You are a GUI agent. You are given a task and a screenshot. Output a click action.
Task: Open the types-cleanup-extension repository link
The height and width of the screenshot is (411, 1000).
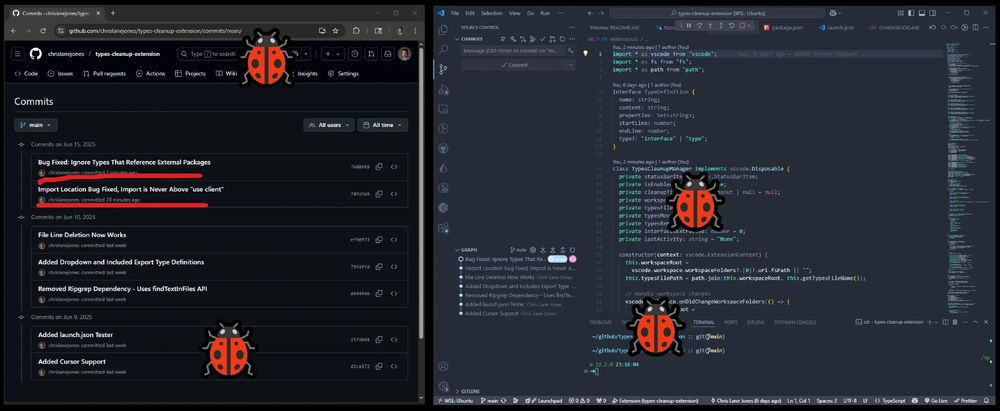[128, 54]
